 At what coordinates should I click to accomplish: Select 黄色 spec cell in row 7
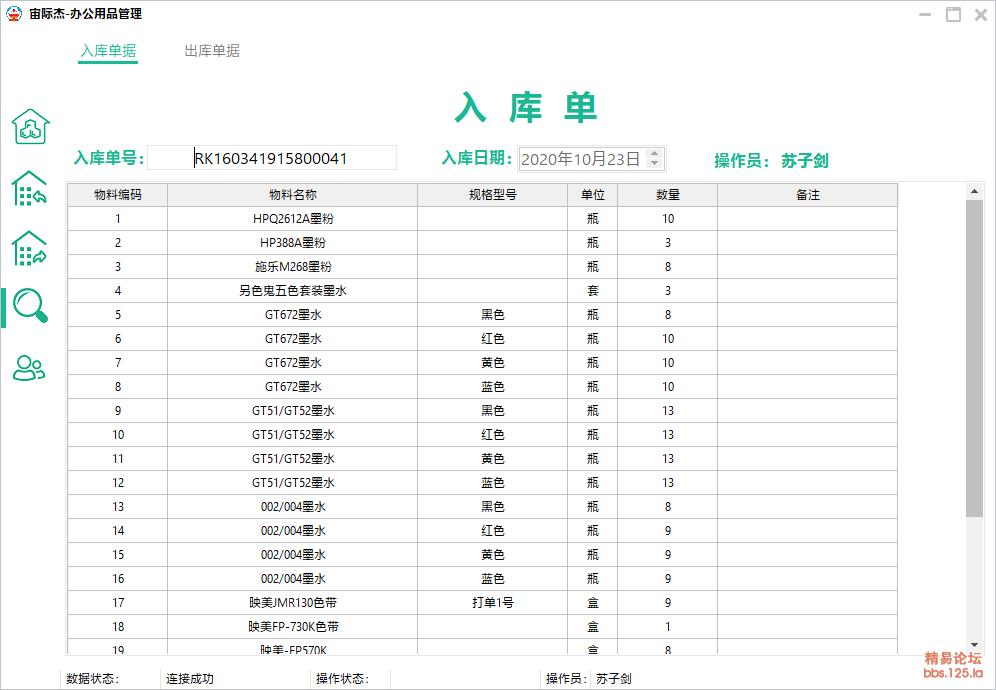492,363
